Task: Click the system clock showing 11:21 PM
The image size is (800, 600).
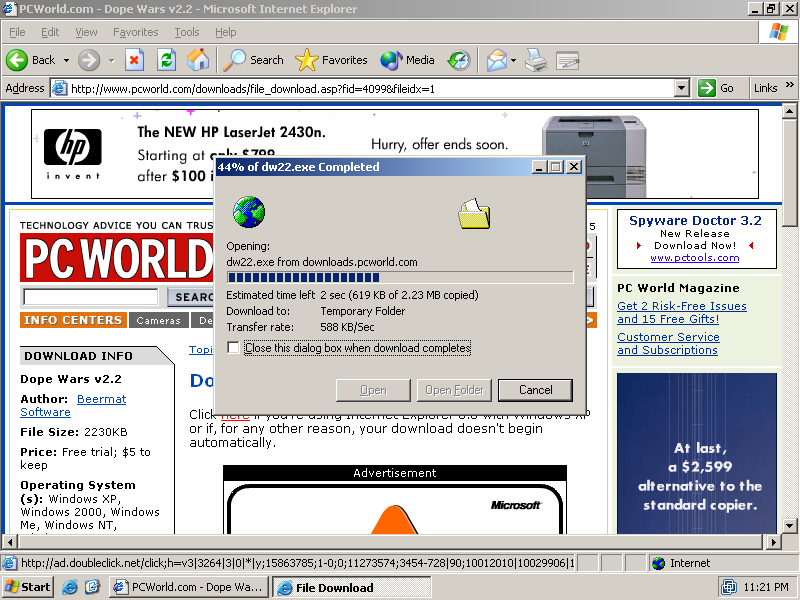Action: tap(766, 587)
